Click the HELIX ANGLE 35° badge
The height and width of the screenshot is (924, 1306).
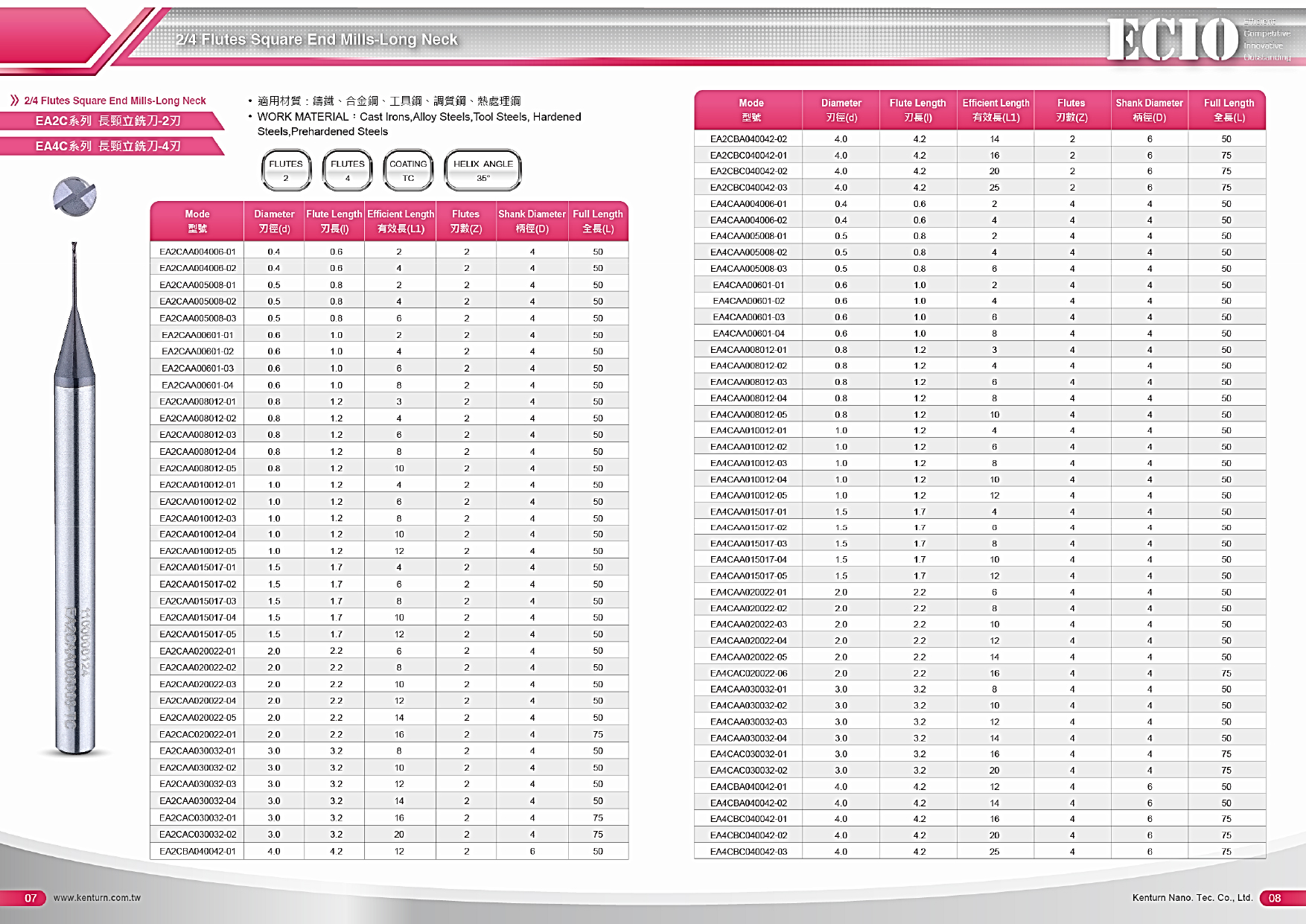pyautogui.click(x=482, y=171)
